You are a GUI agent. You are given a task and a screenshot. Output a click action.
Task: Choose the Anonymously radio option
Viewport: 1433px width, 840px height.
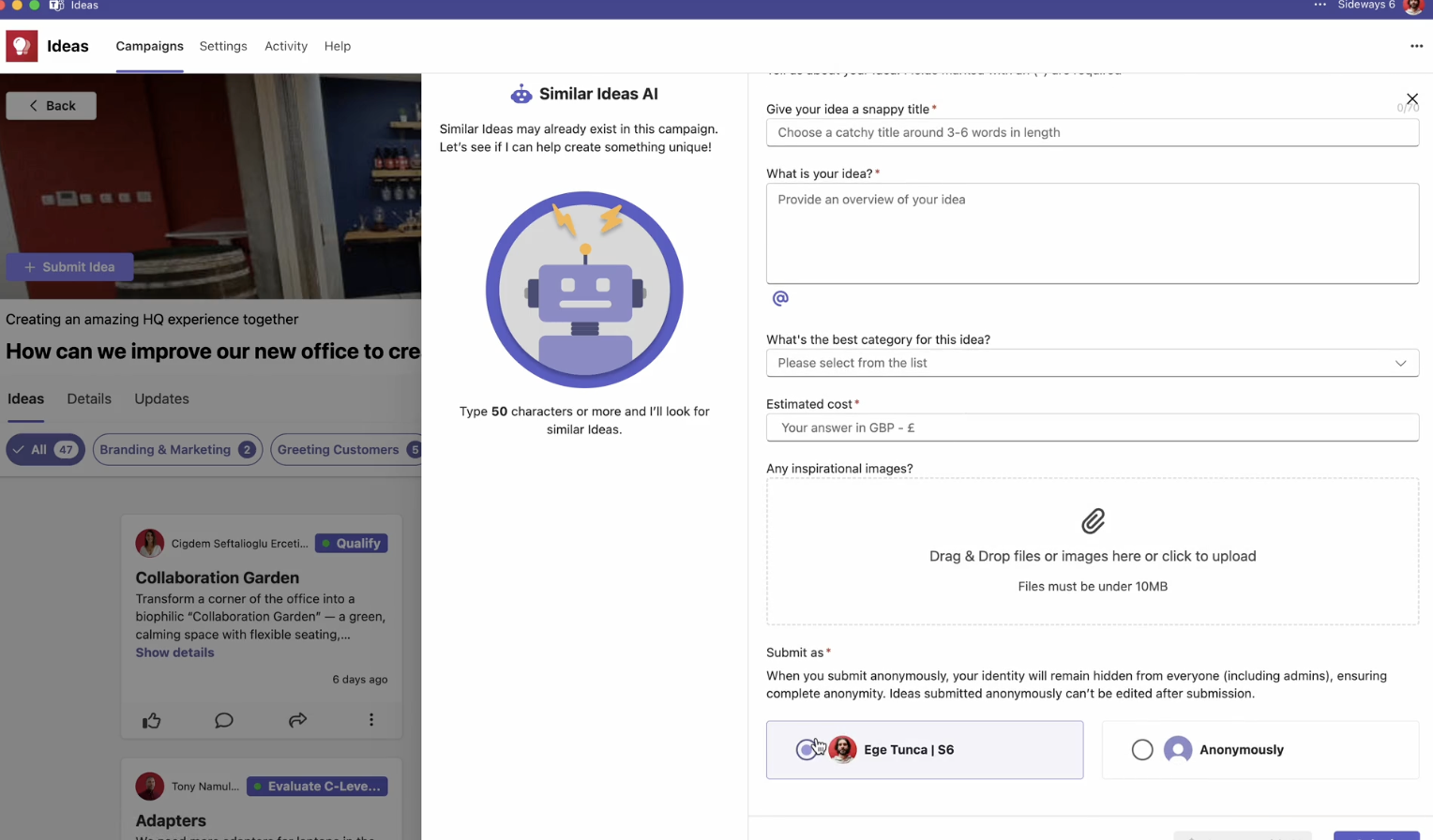pos(1141,750)
